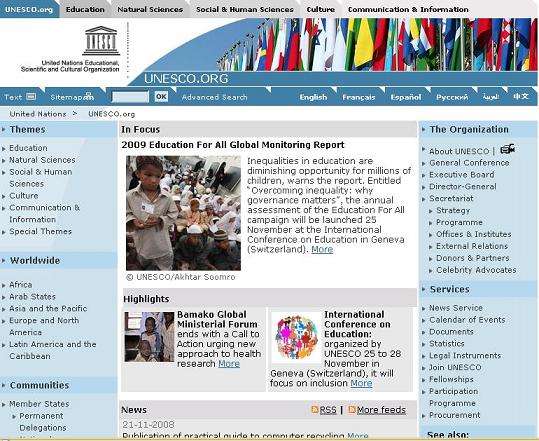Open Calendar of Events link
This screenshot has height=441, width=539.
point(467,320)
